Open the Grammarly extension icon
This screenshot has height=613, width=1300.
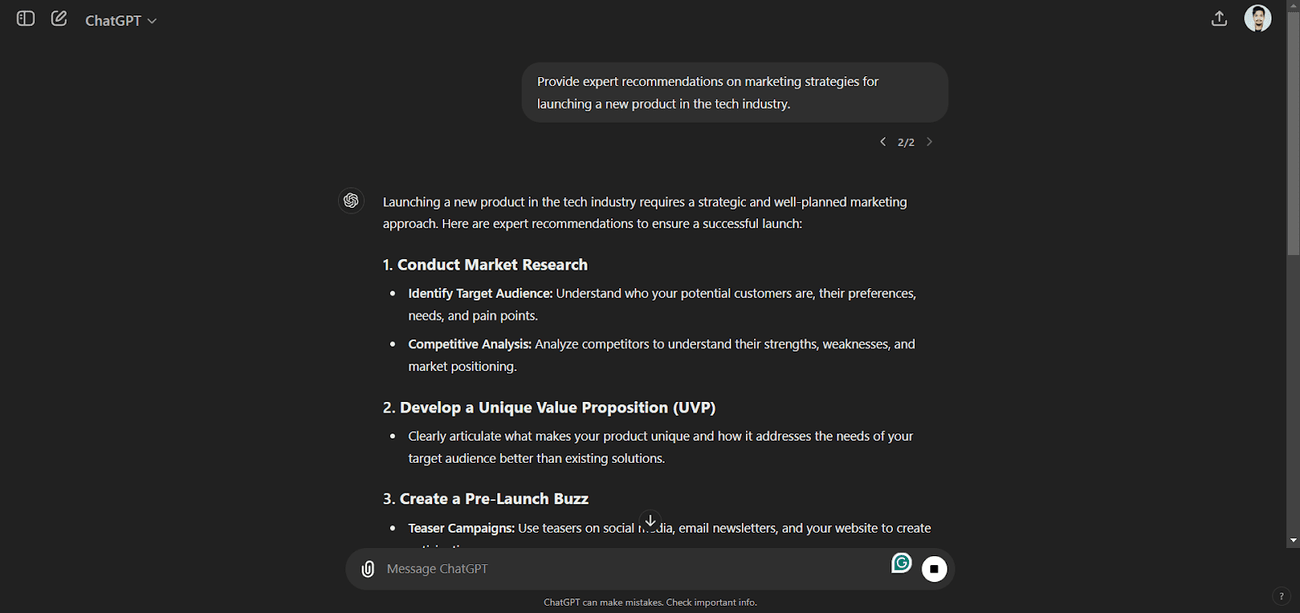pos(901,563)
